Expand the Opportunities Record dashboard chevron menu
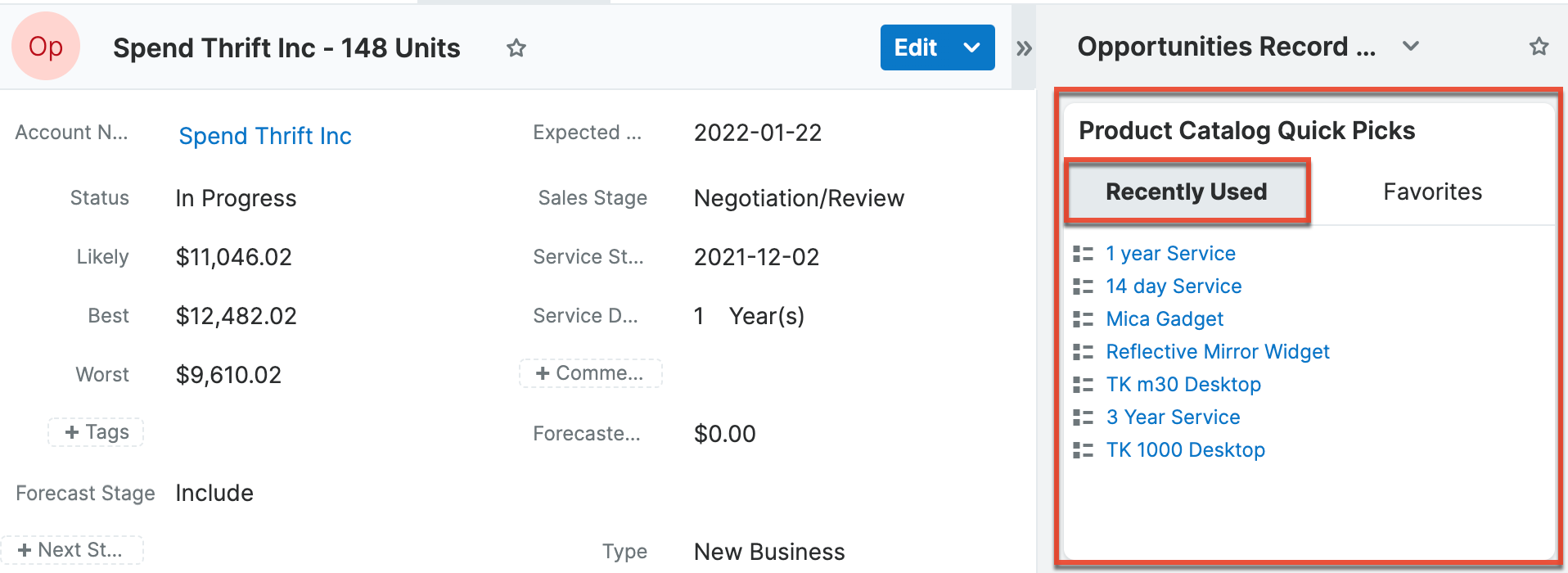The image size is (1568, 573). (1410, 47)
